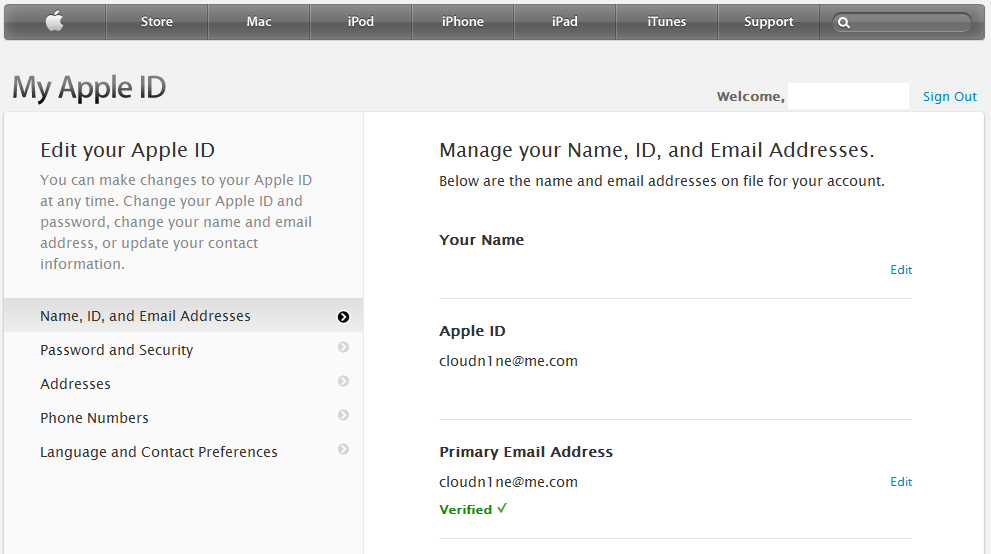Click the Welcome label

coord(750,97)
